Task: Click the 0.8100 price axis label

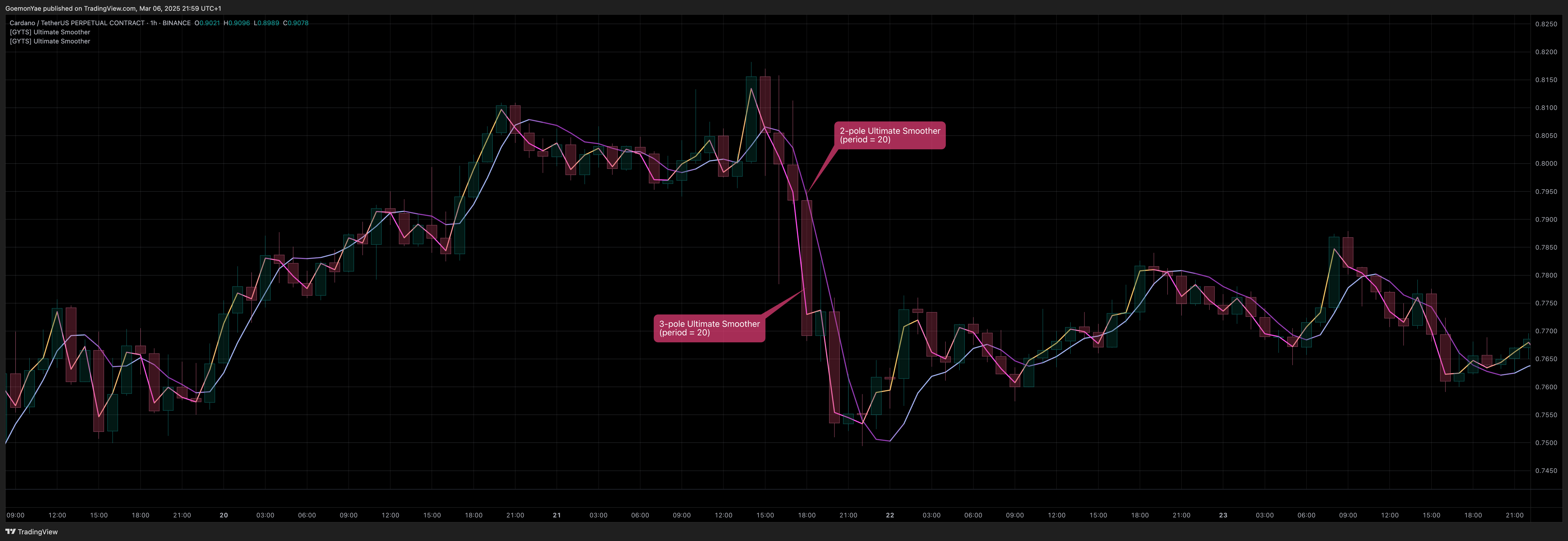Action: click(x=1546, y=108)
